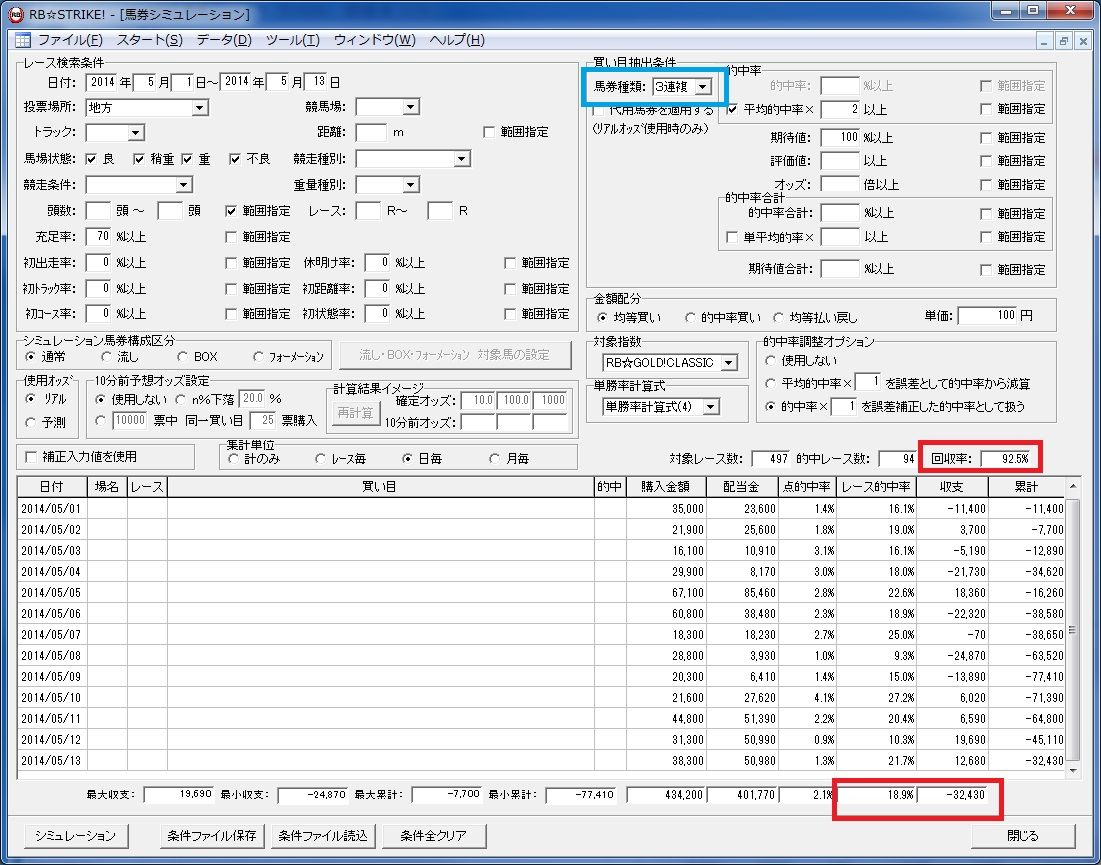Expand the トラック dropdown
Viewport: 1101px width, 865px height.
tap(136, 132)
